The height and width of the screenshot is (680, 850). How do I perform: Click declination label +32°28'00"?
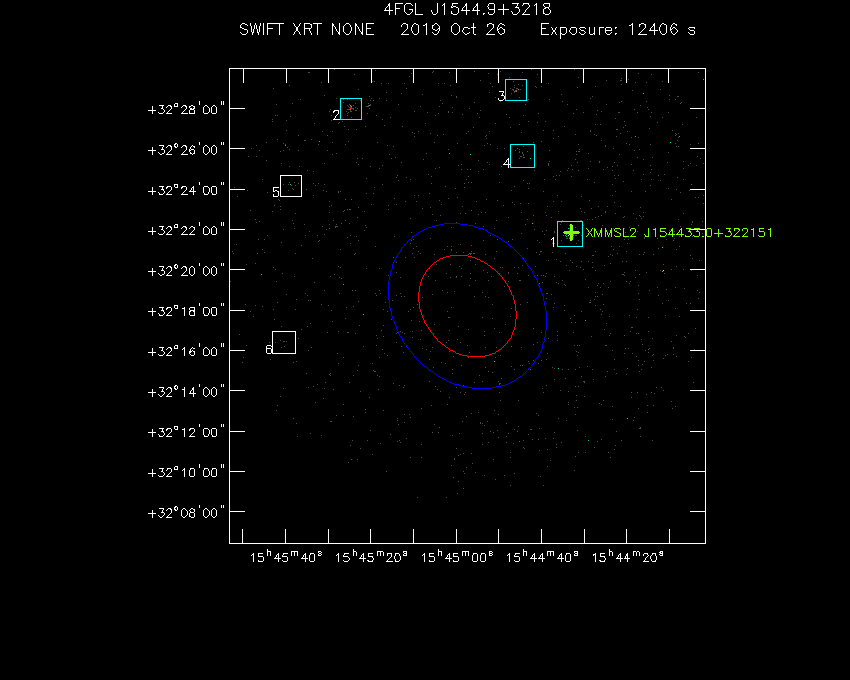tap(186, 110)
